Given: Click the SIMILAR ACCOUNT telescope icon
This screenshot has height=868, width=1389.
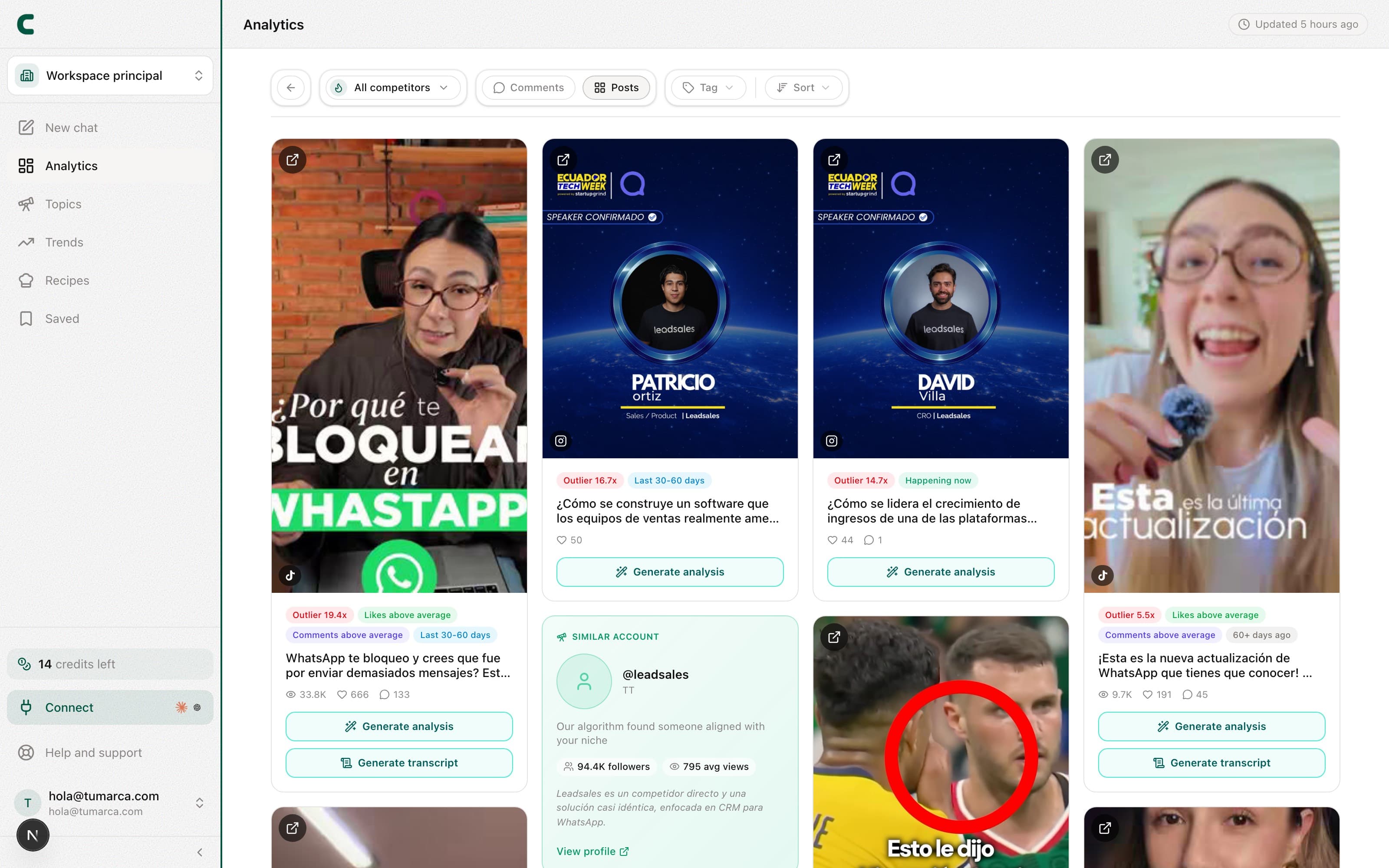Looking at the screenshot, I should pos(562,637).
